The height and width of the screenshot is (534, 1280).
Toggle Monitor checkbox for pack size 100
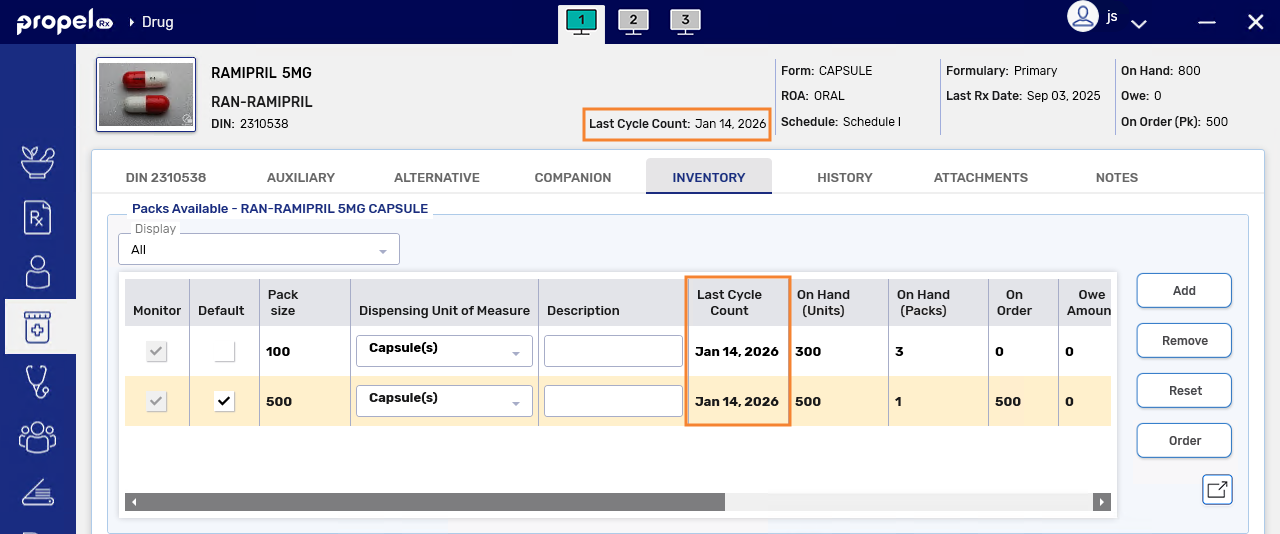tap(157, 351)
